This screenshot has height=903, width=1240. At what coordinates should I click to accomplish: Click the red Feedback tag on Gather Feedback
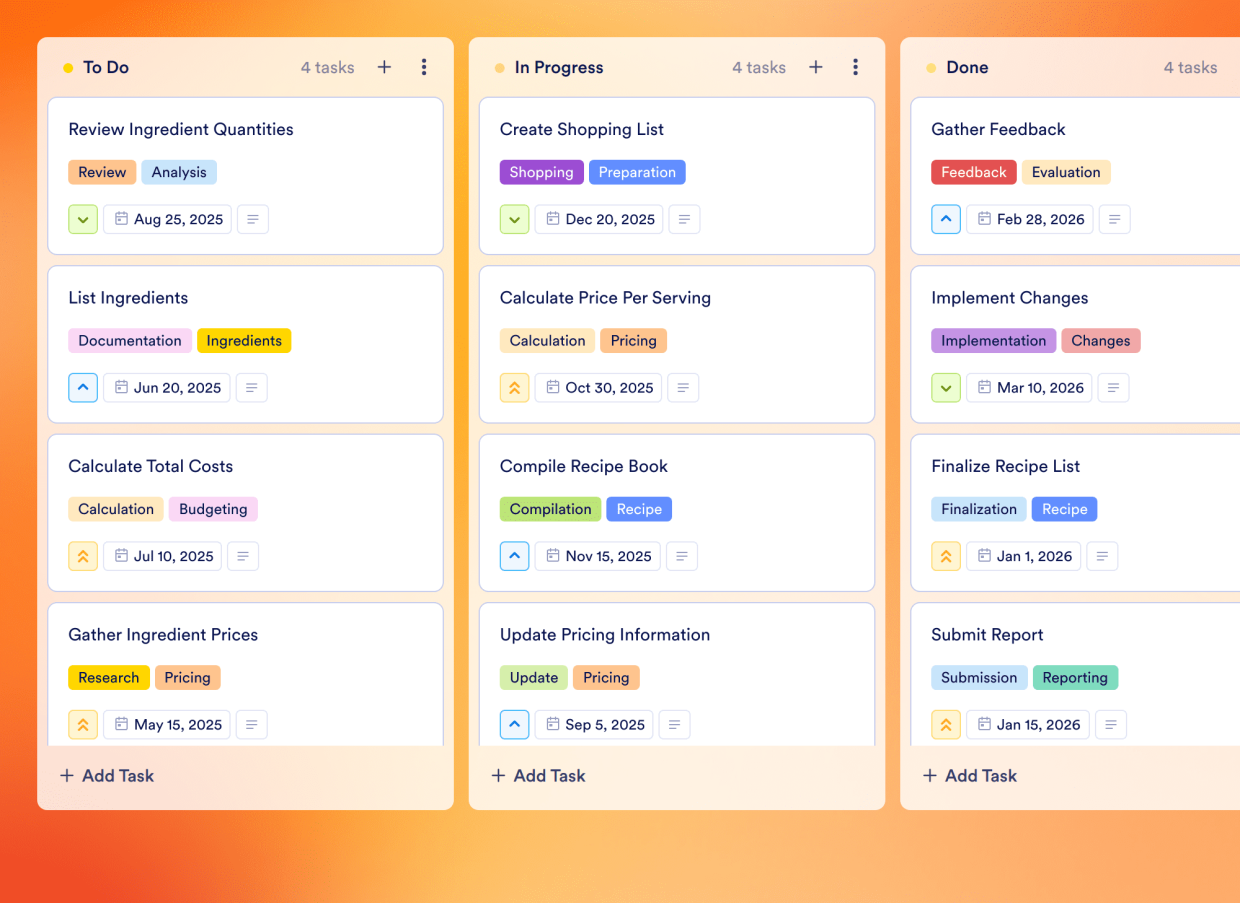click(x=973, y=172)
